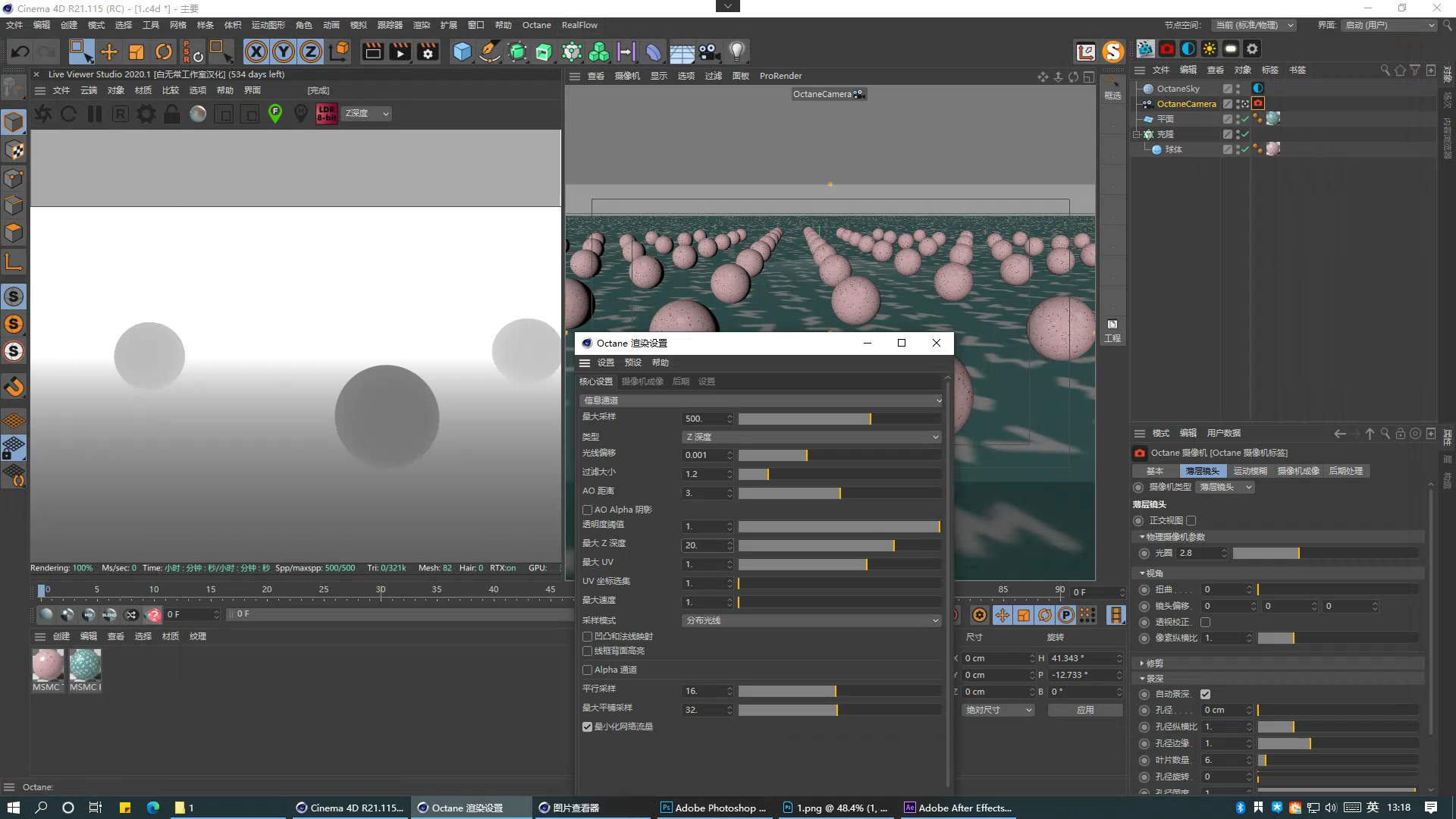Click LDR 8-bit icon in Live Viewer
This screenshot has width=1456, height=819.
[326, 114]
